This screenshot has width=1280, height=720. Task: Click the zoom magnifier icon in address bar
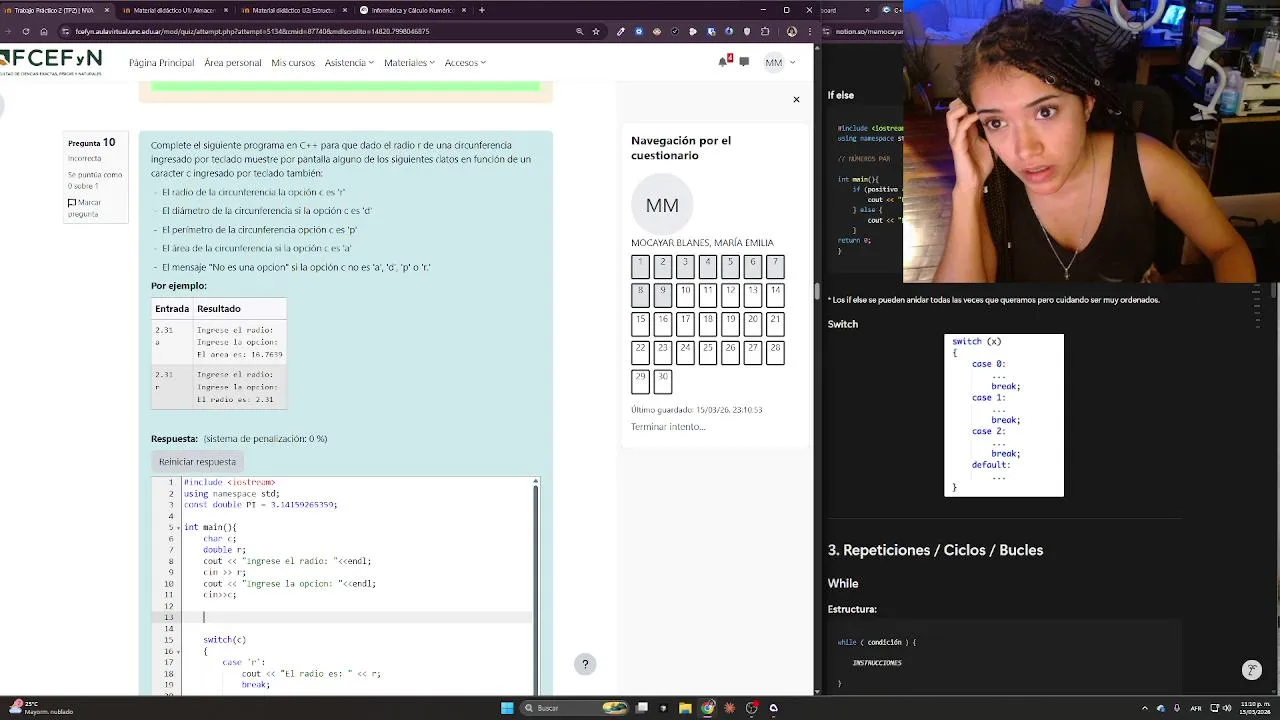[579, 31]
